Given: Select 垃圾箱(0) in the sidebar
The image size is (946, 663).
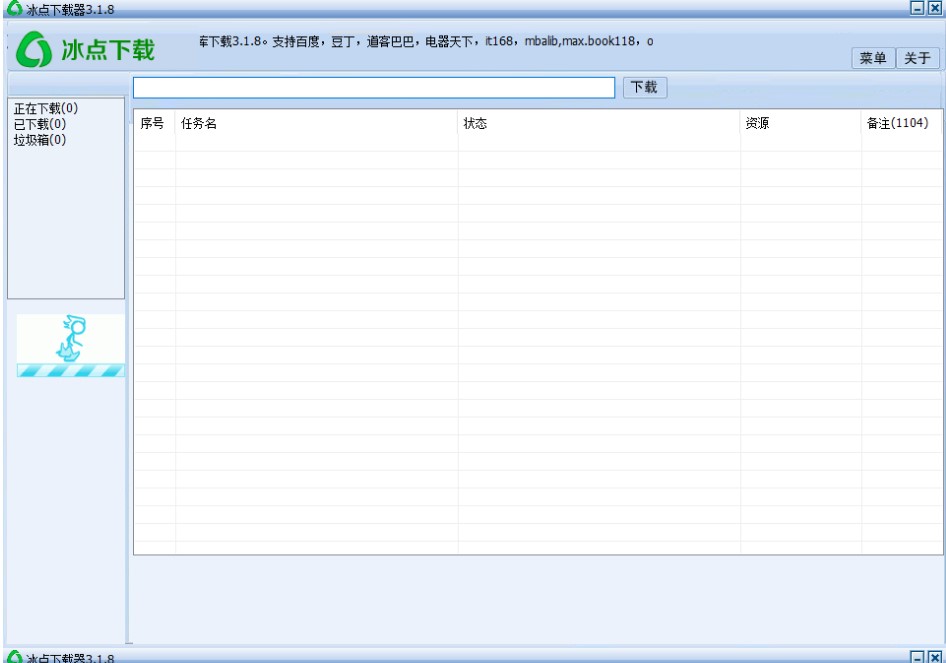Looking at the screenshot, I should coord(40,140).
